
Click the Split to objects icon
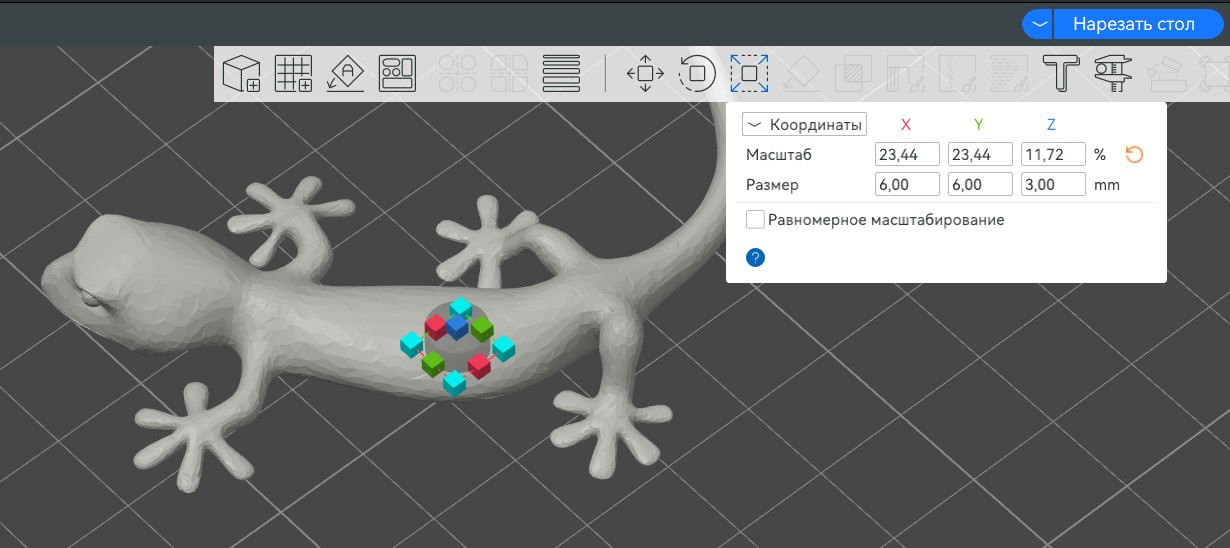[x=457, y=73]
